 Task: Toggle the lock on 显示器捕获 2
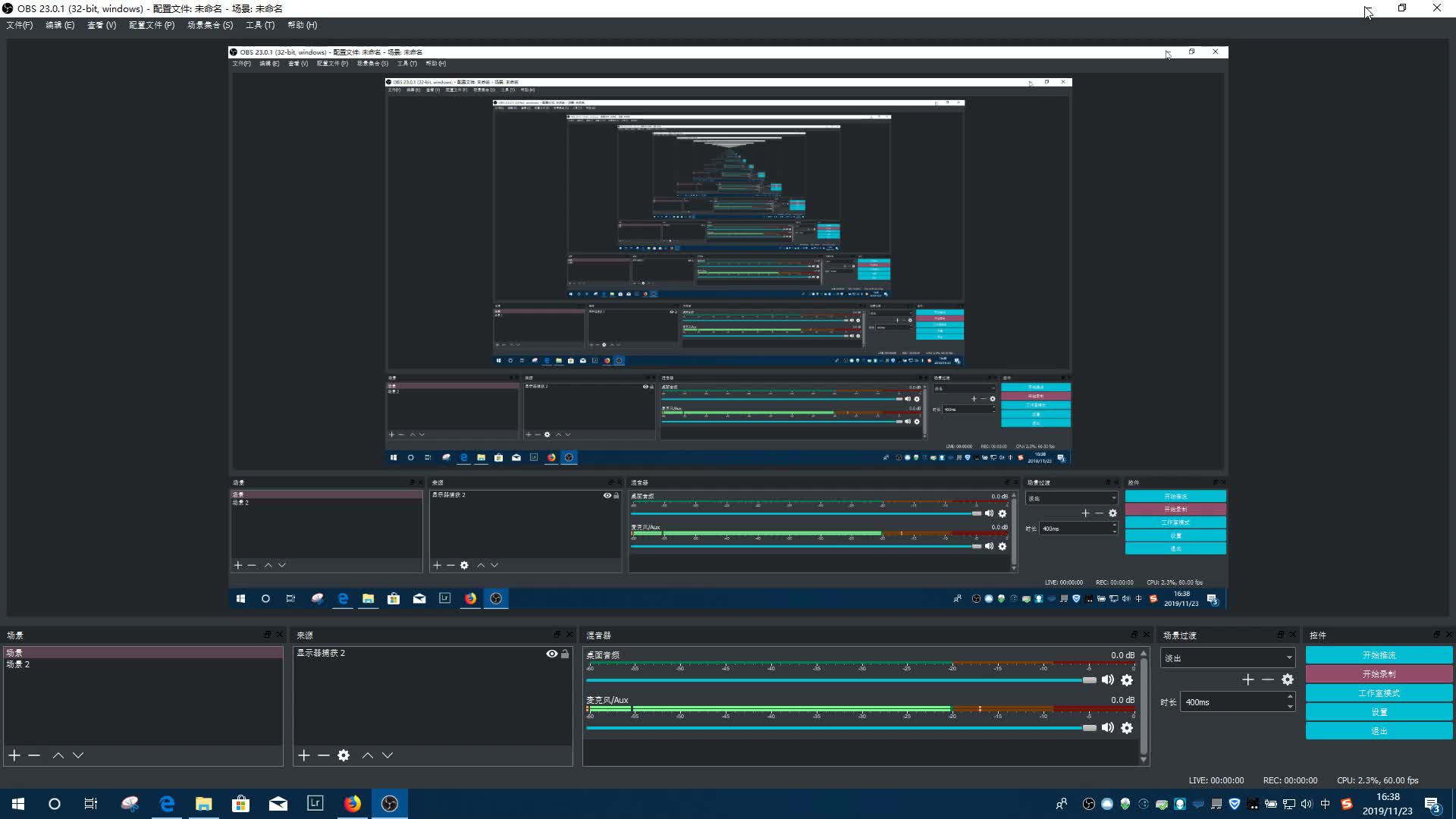pos(565,654)
